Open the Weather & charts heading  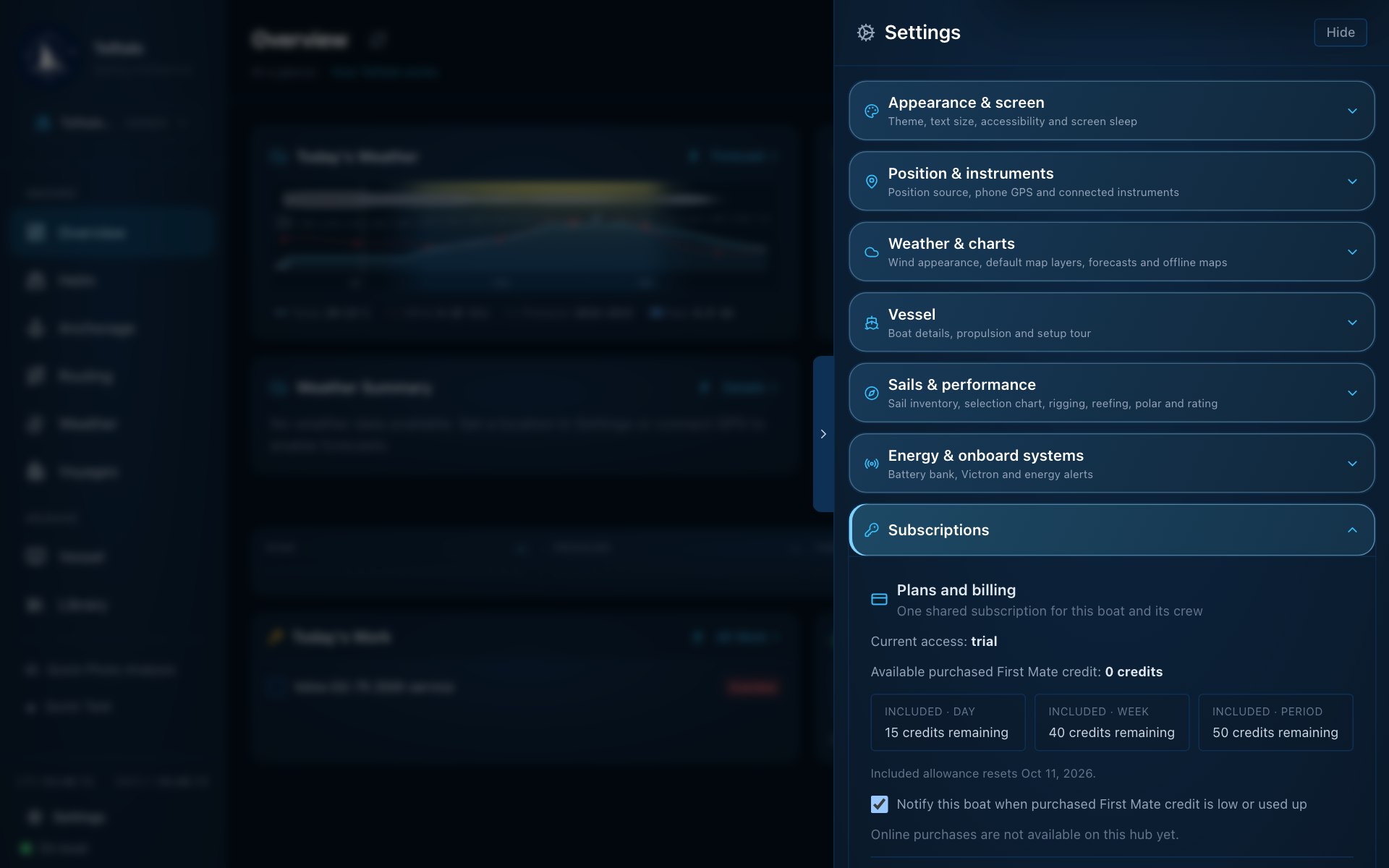coord(951,244)
